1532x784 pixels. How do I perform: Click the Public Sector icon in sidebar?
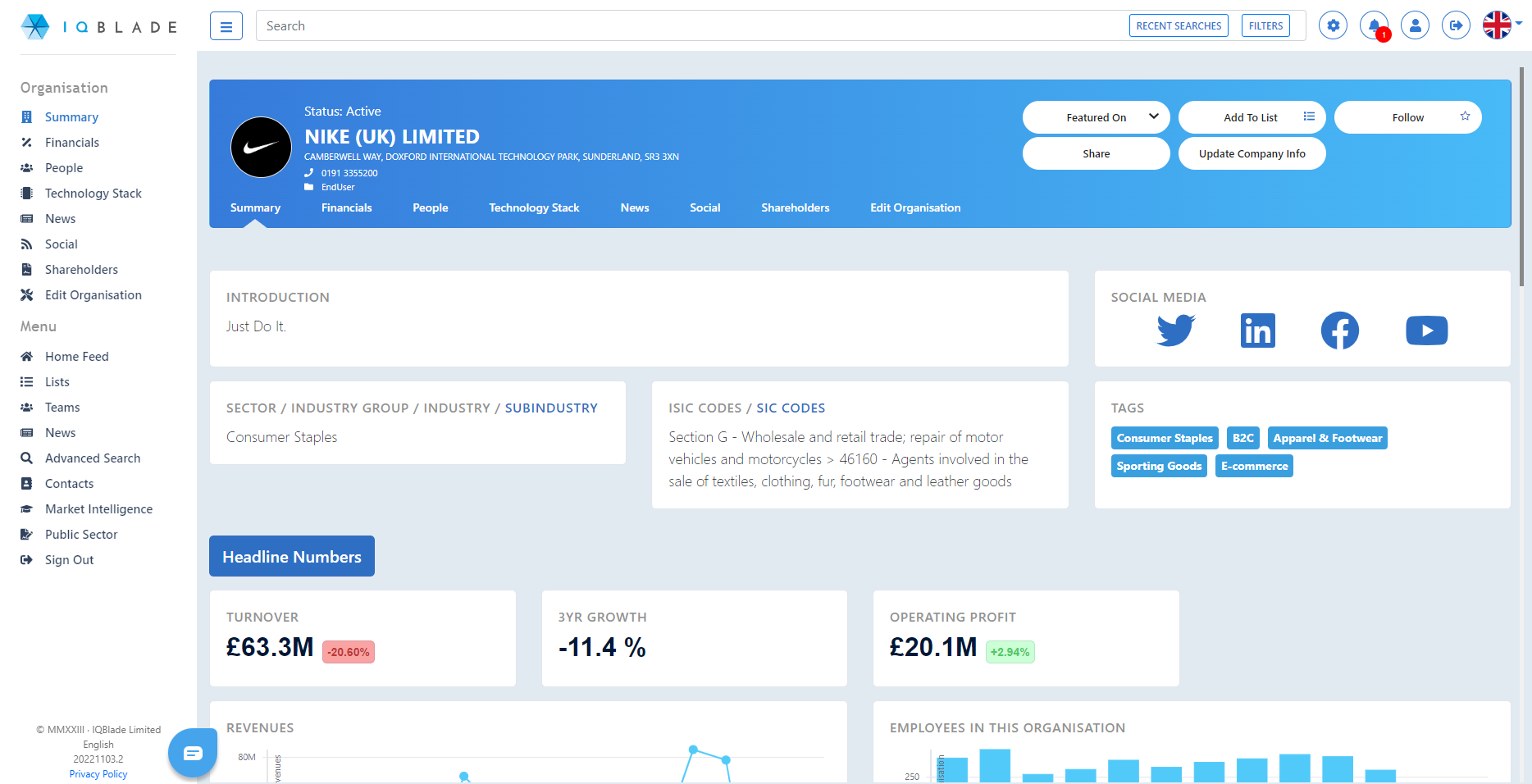[x=26, y=535]
